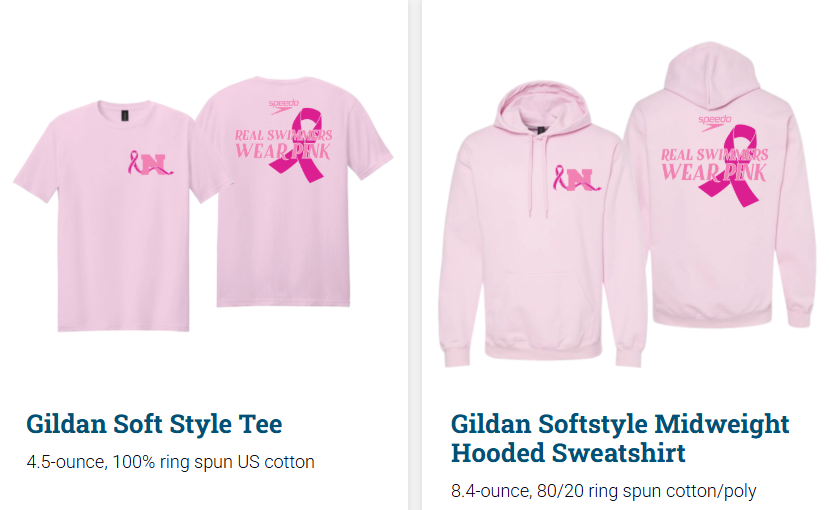Viewport: 829px width, 510px height.
Task: Open the Gildan Softstyle Midweight Hooded Sweatshirt title
Action: [620, 438]
